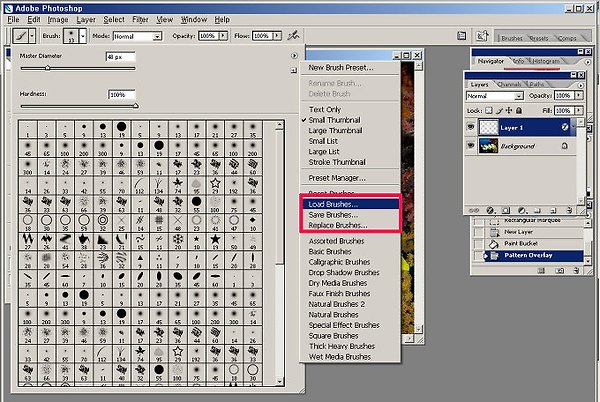Move the Hardness slider handle

coord(135,106)
